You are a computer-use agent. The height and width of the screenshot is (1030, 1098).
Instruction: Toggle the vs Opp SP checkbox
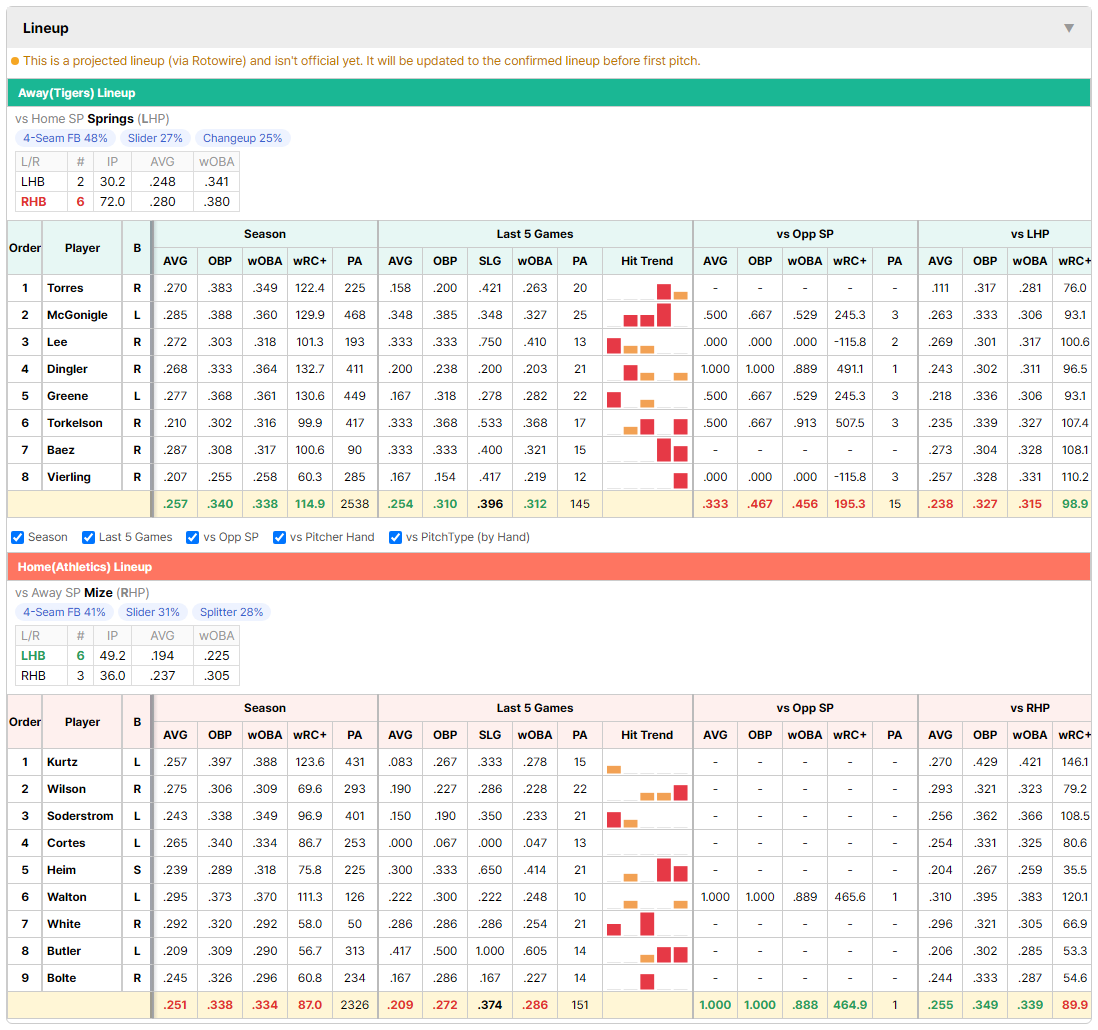[x=193, y=537]
